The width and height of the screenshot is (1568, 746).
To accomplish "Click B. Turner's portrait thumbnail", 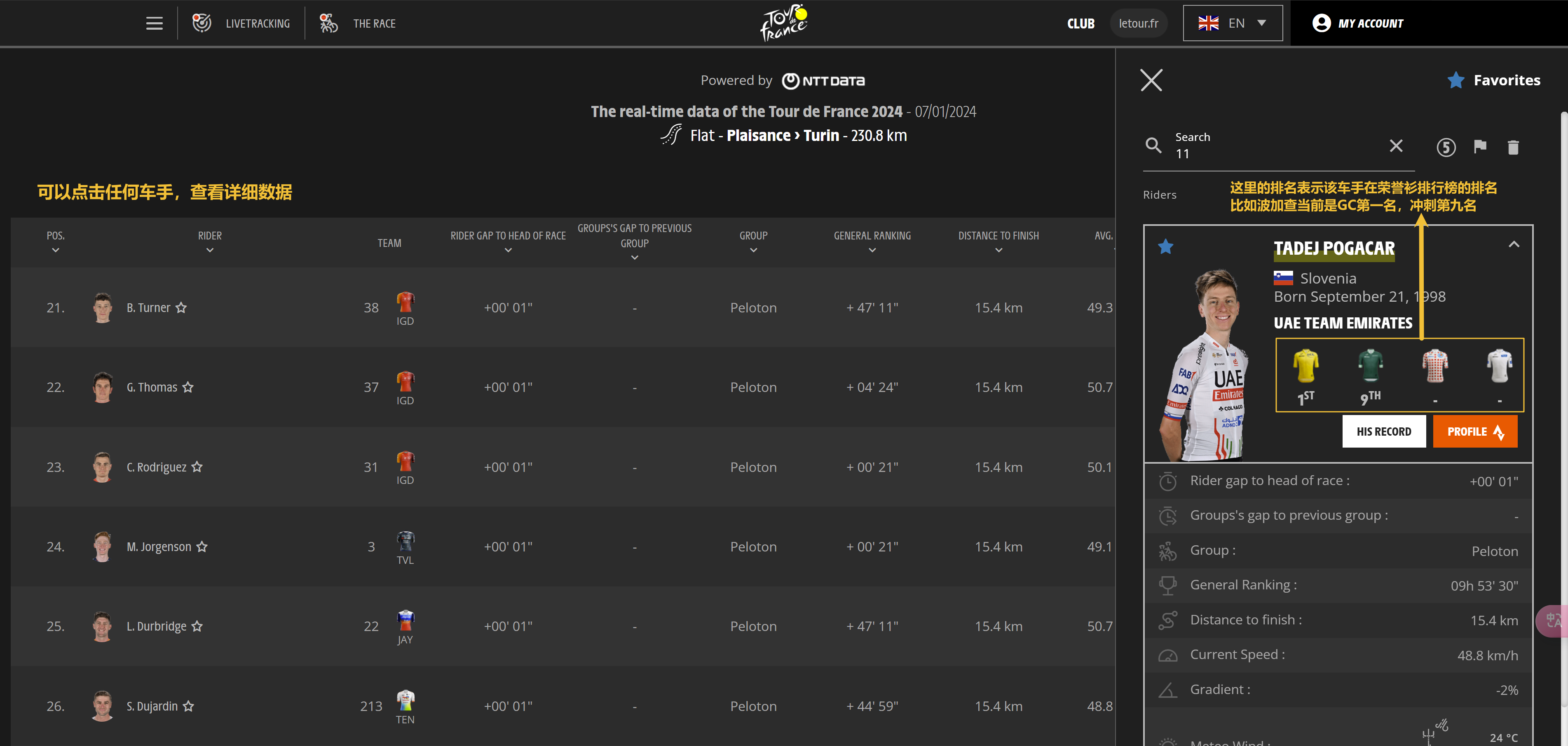I will tap(102, 307).
